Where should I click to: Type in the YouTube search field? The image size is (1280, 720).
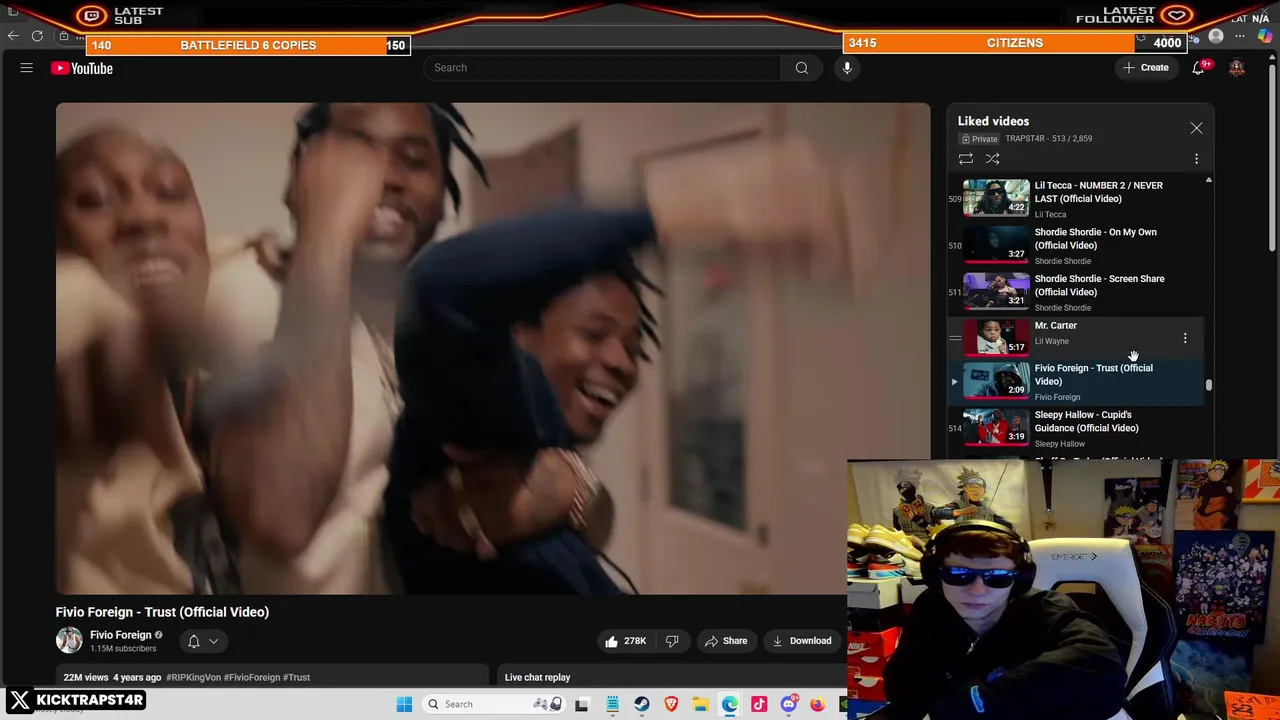pyautogui.click(x=603, y=68)
